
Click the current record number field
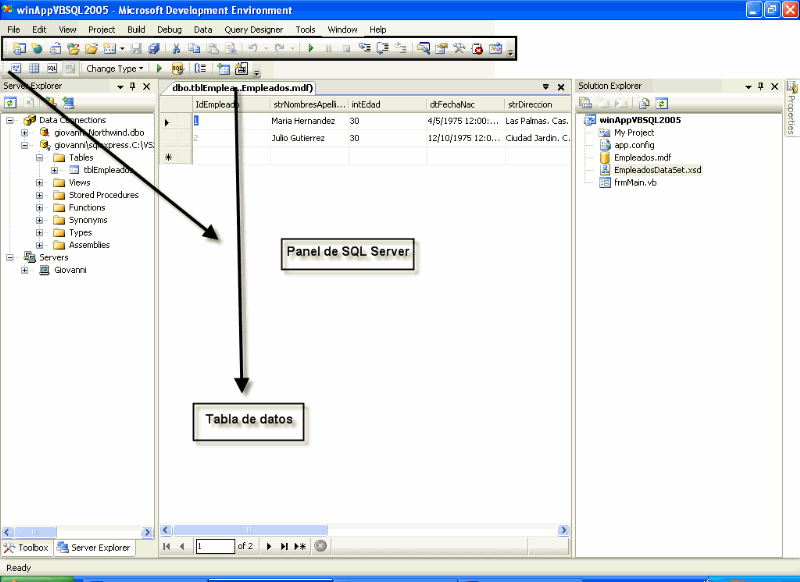click(x=215, y=546)
